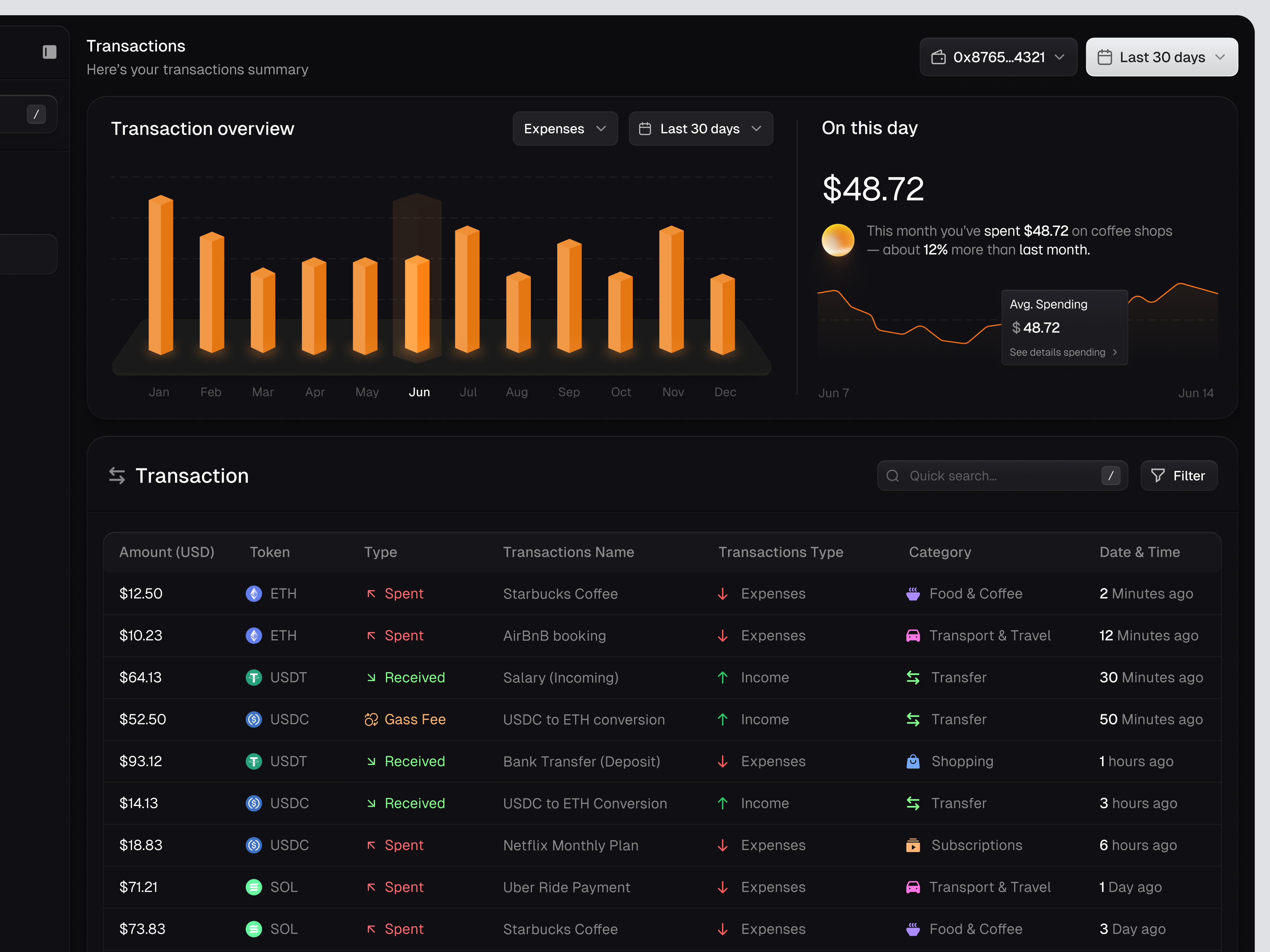1270x952 pixels.
Task: Click the Shopping bag icon in Bank Transfer row
Action: (x=913, y=761)
